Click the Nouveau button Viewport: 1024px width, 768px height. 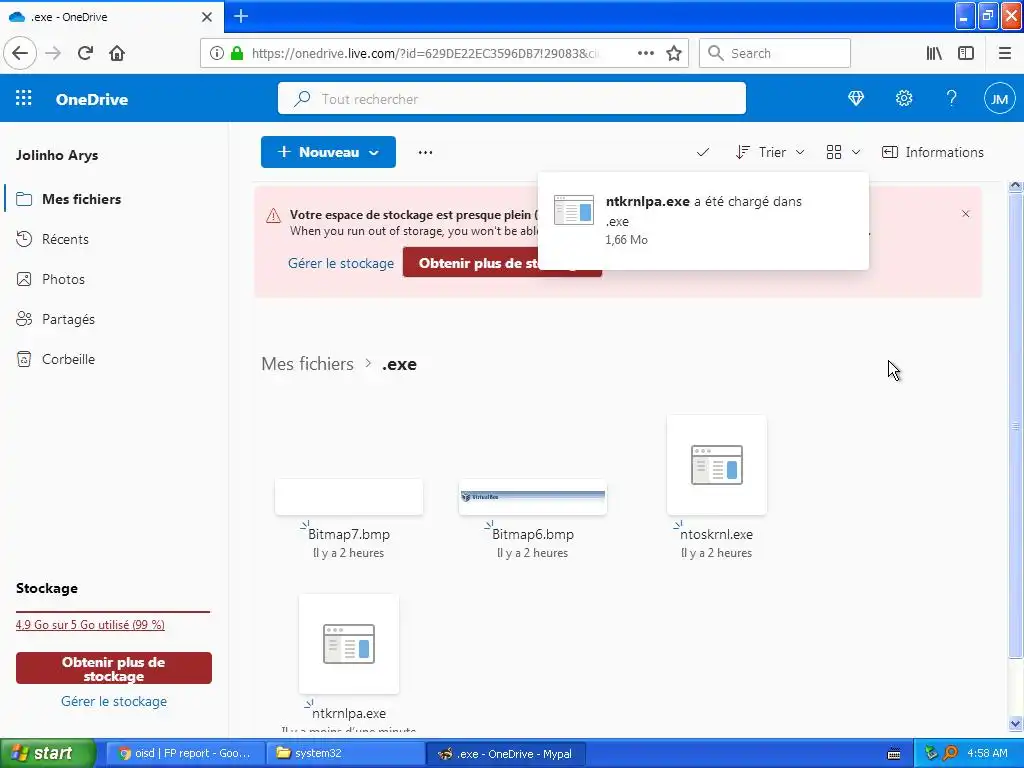coord(328,152)
